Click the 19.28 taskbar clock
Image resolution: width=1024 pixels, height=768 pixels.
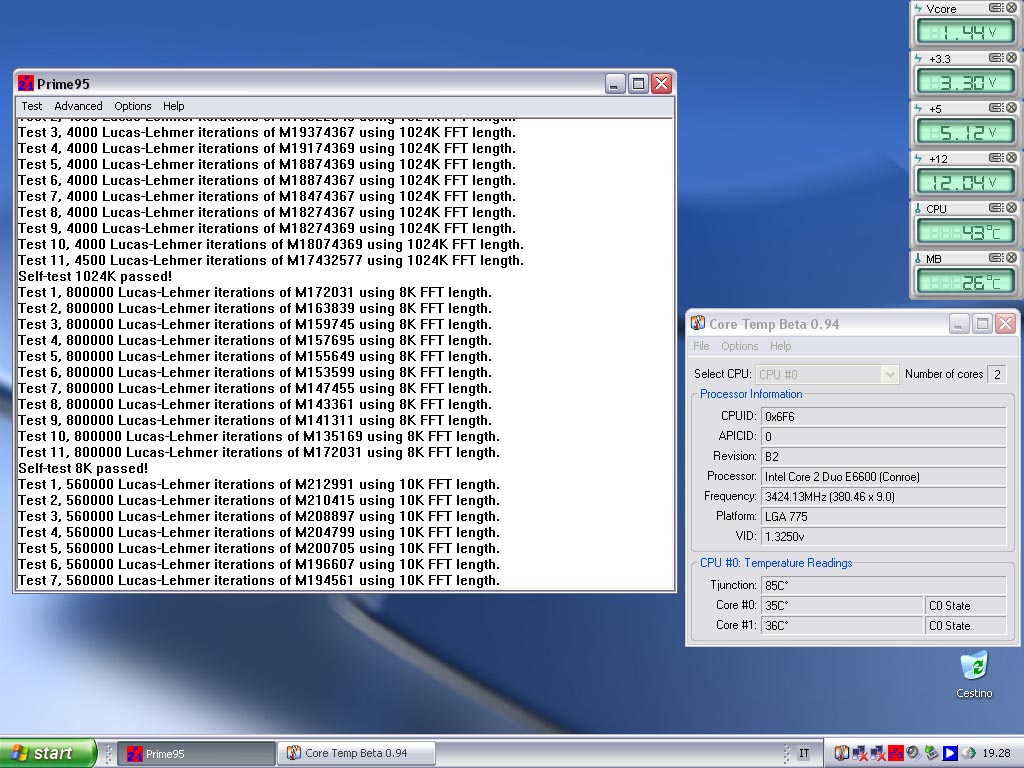click(996, 754)
